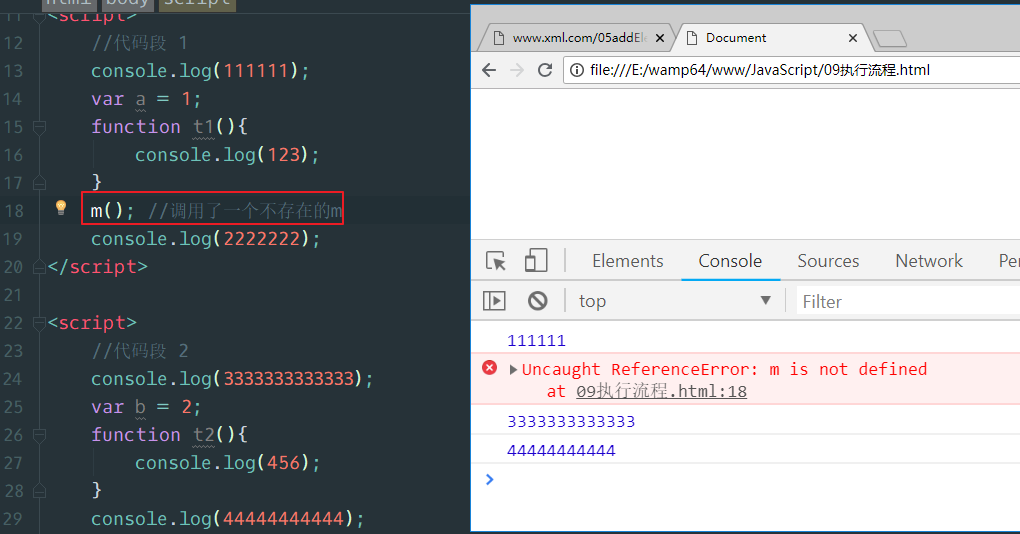This screenshot has height=534, width=1020.
Task: Click the m() call on line 18
Action: coord(112,211)
